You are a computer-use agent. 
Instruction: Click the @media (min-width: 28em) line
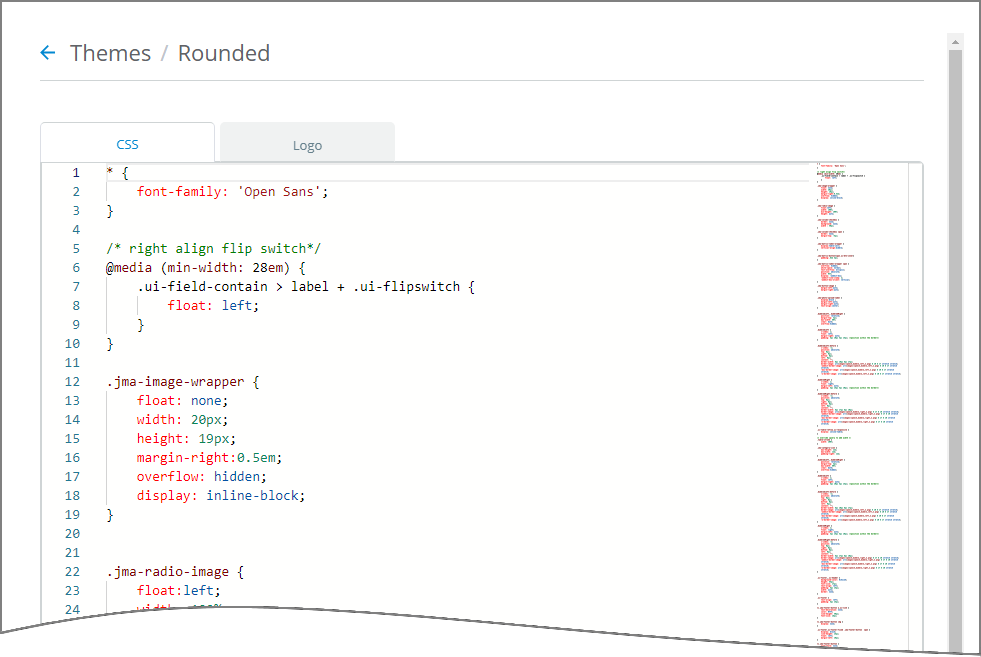coord(206,268)
